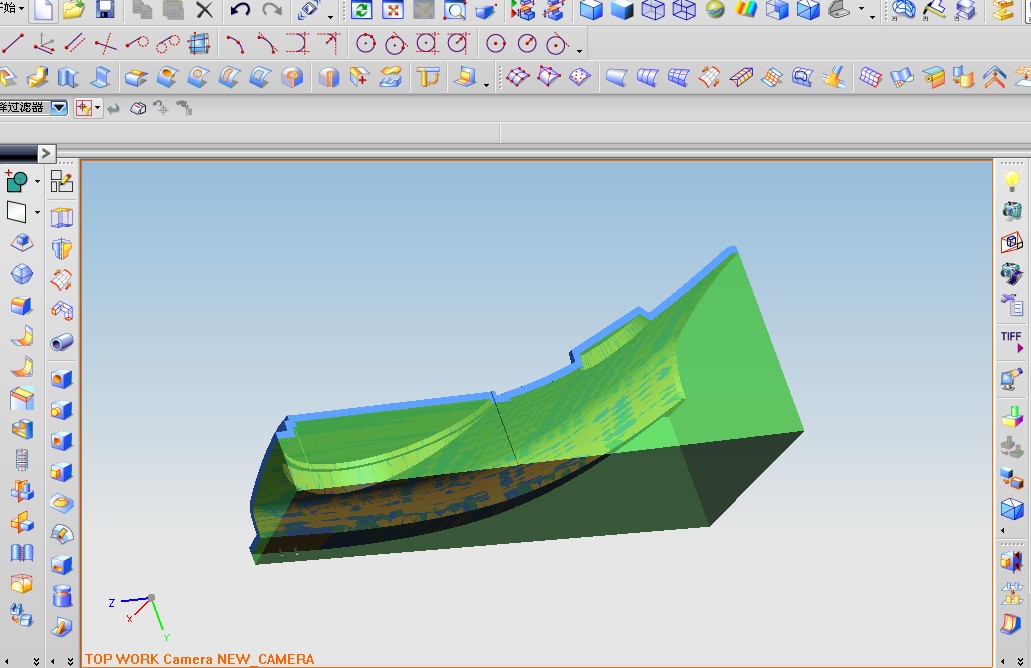The image size is (1031, 668).
Task: Click the Delete X icon in the top toolbar
Action: (204, 10)
